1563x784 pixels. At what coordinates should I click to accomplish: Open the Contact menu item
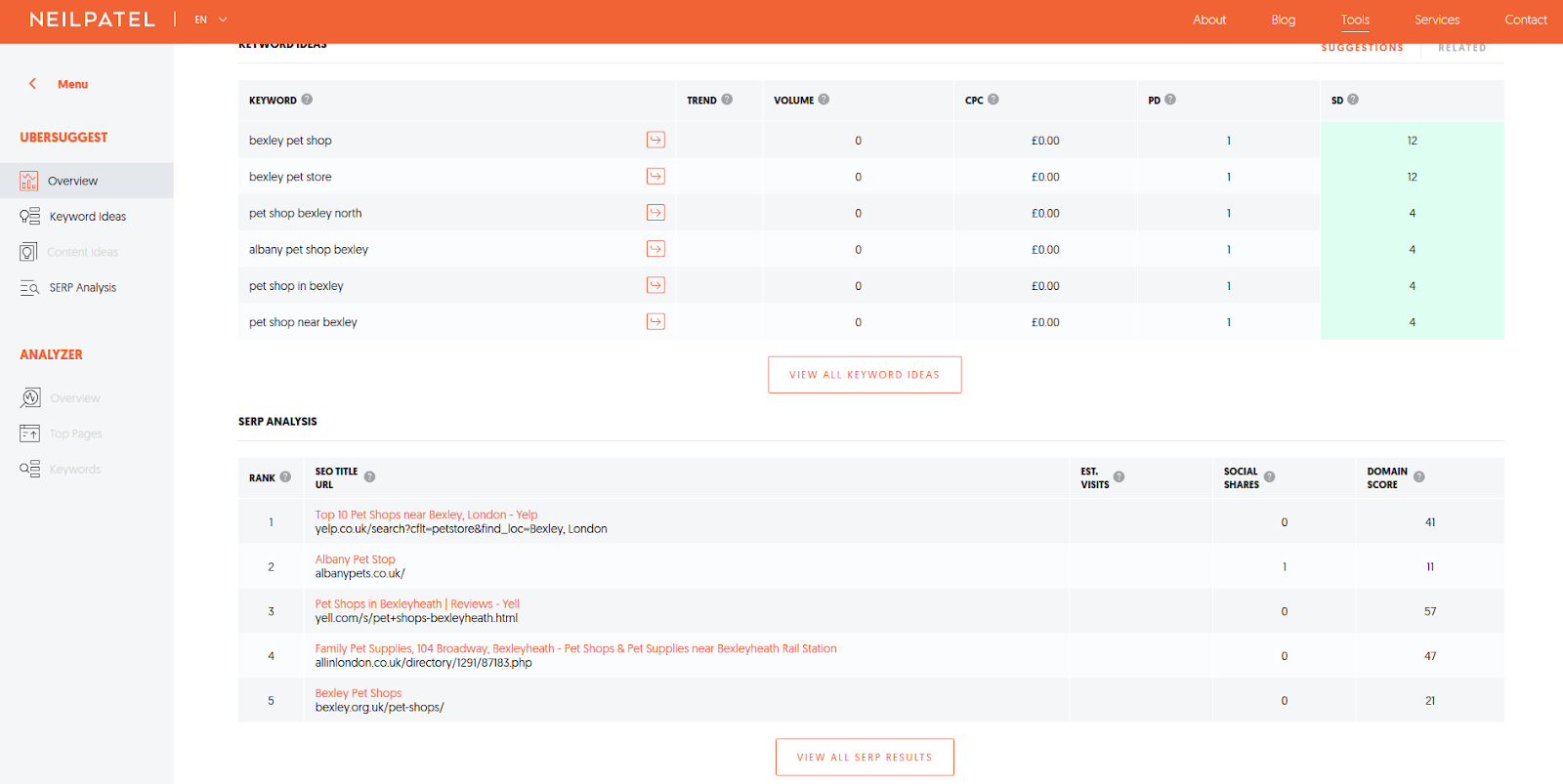tap(1526, 20)
